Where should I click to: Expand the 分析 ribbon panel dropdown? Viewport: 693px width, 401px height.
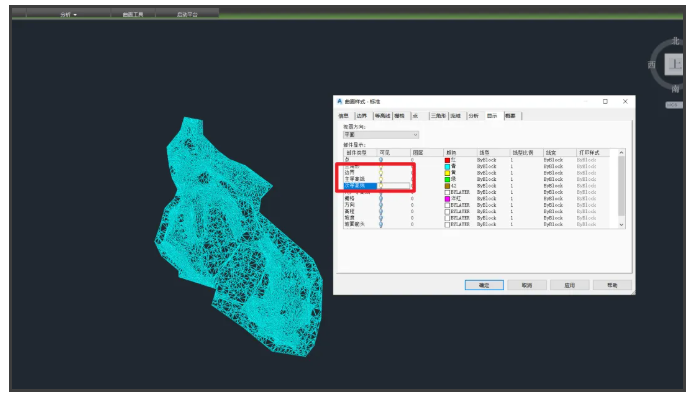(68, 15)
